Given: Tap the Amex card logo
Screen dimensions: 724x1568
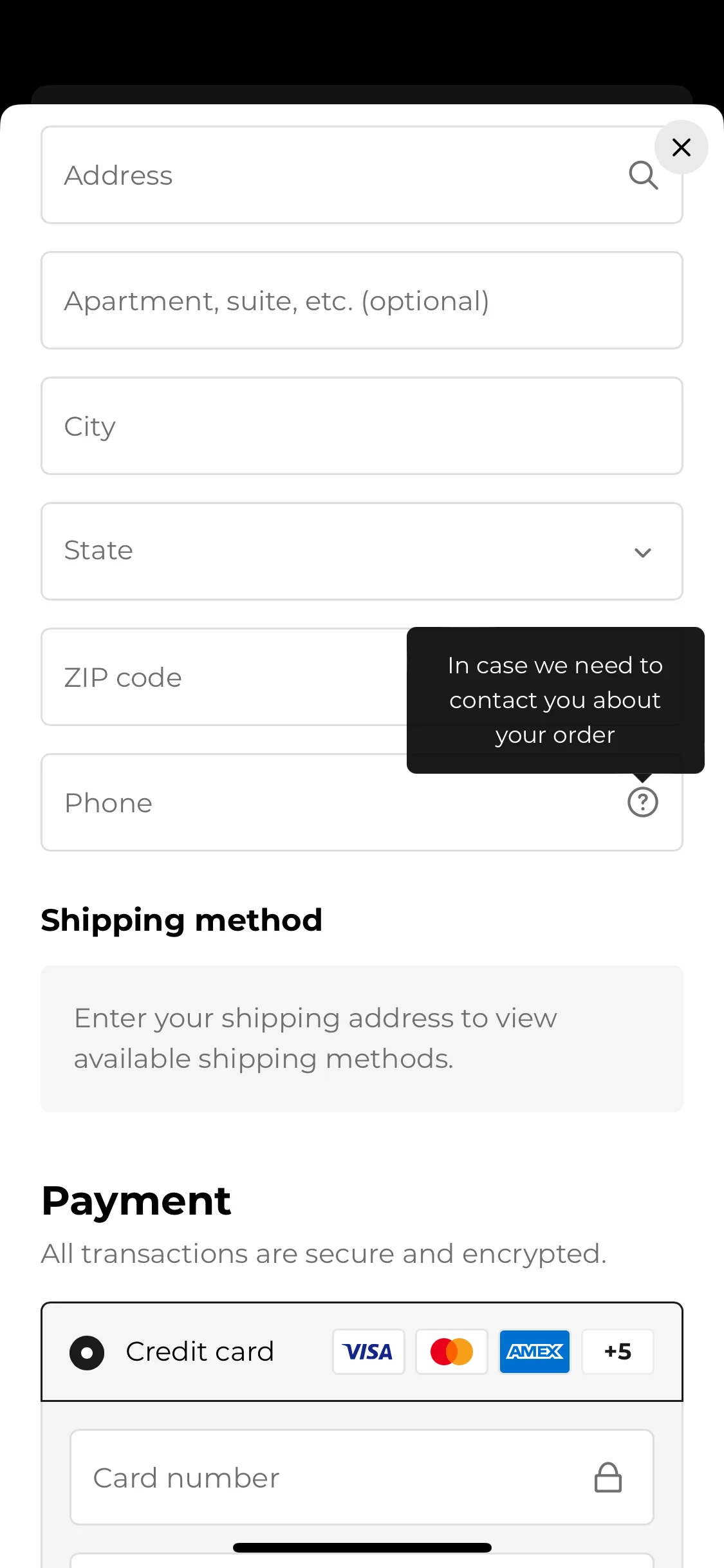Looking at the screenshot, I should pyautogui.click(x=535, y=1352).
